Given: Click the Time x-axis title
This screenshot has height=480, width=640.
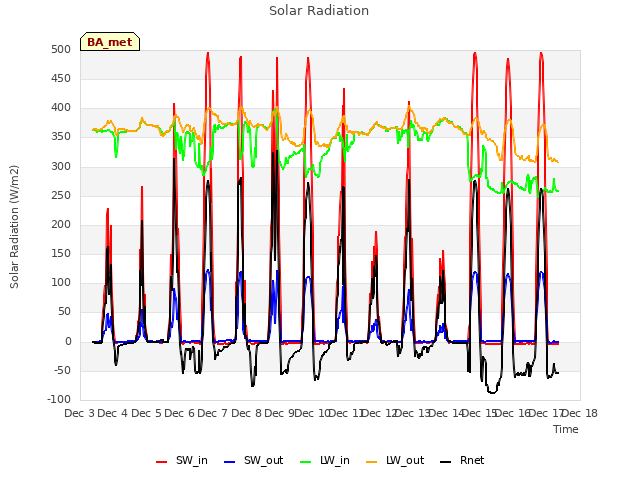Looking at the screenshot, I should pyautogui.click(x=566, y=429).
